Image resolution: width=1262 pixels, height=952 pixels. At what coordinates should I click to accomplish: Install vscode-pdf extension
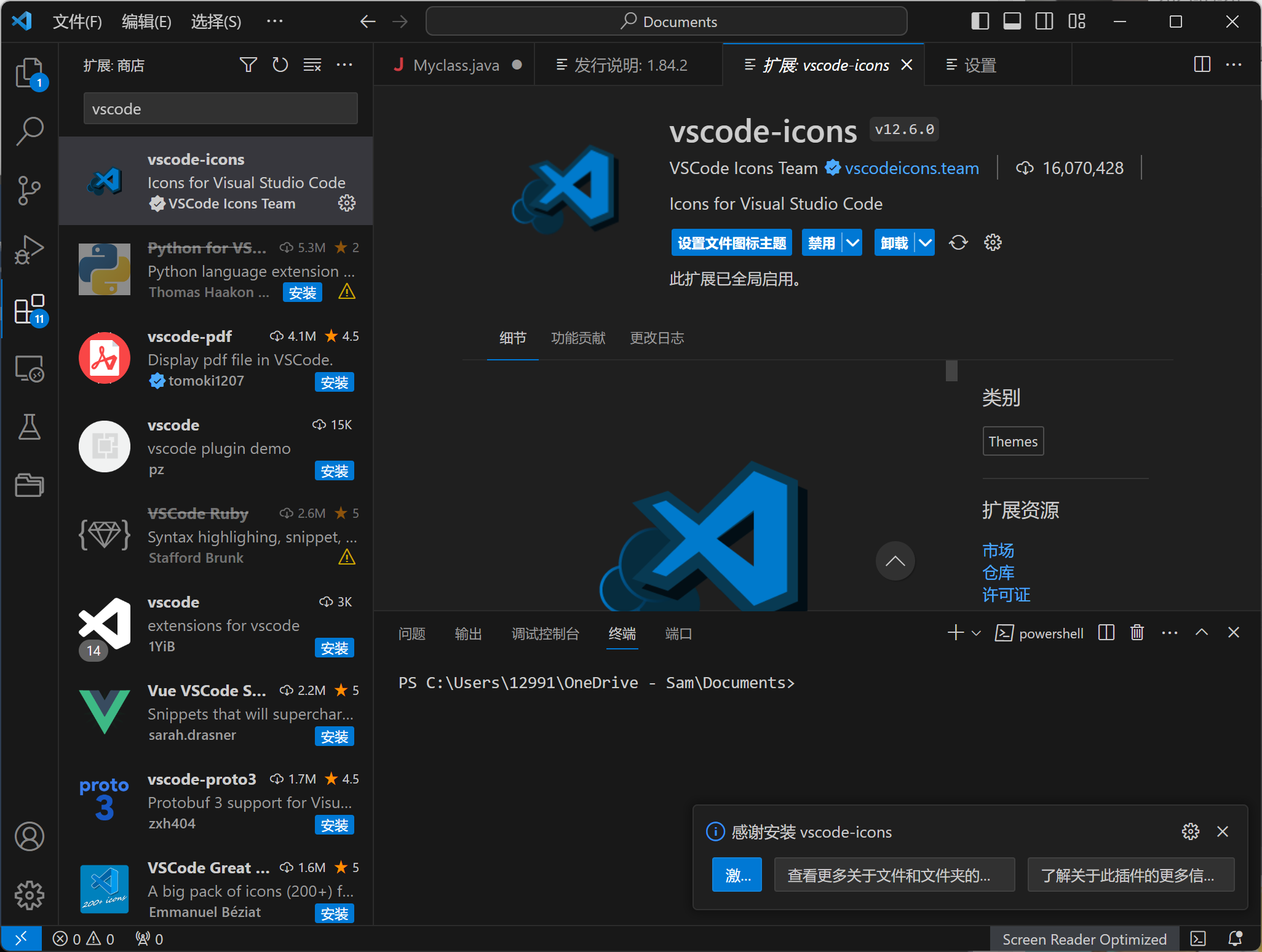coord(335,382)
